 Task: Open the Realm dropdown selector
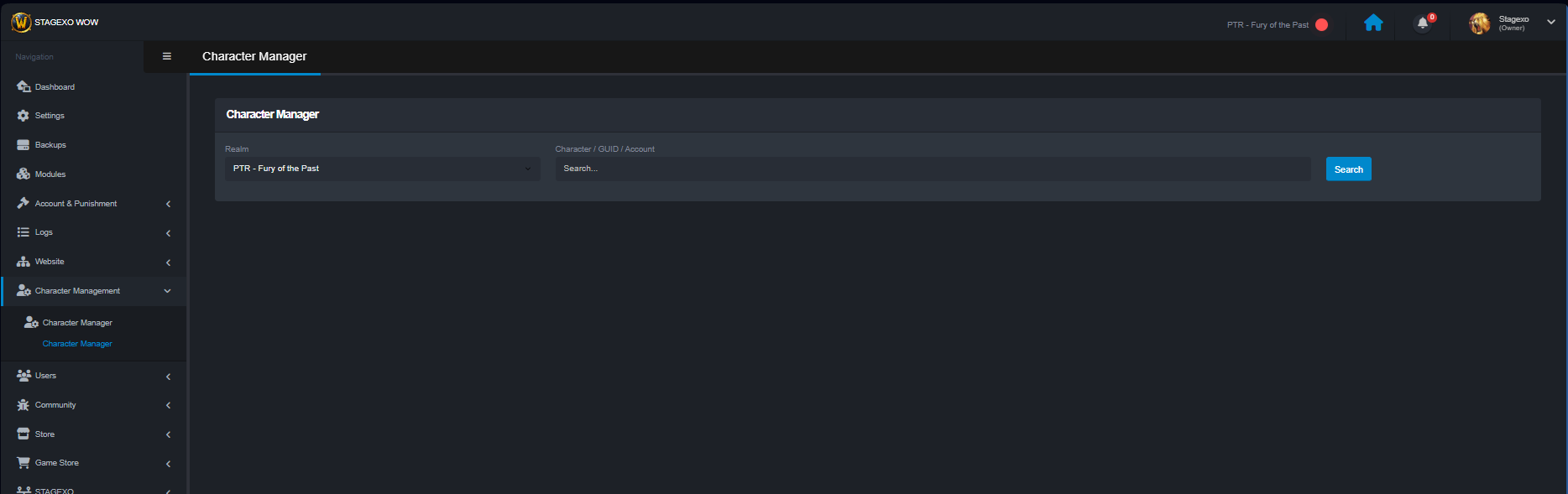point(383,169)
